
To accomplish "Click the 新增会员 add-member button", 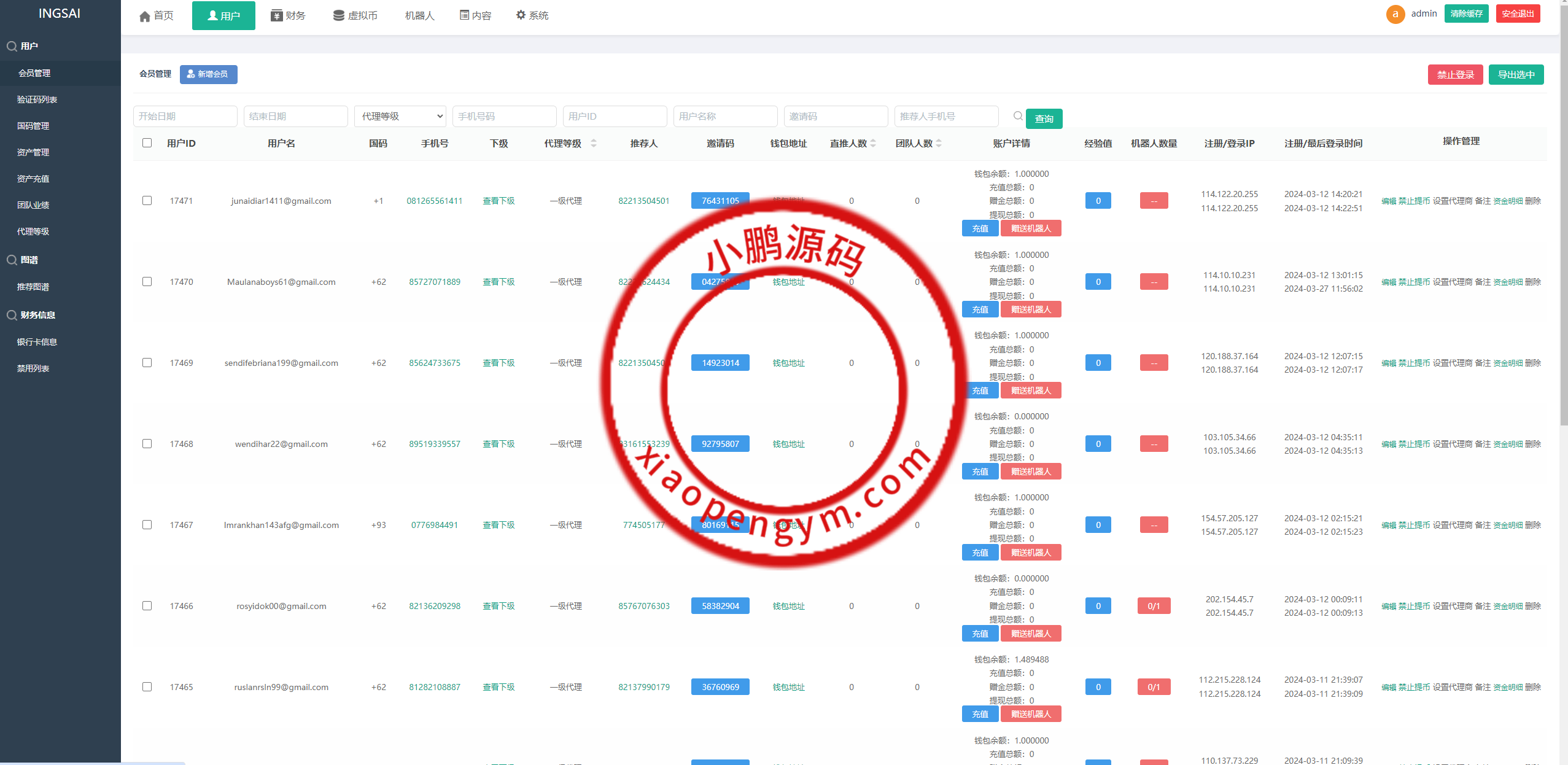I will [x=208, y=74].
